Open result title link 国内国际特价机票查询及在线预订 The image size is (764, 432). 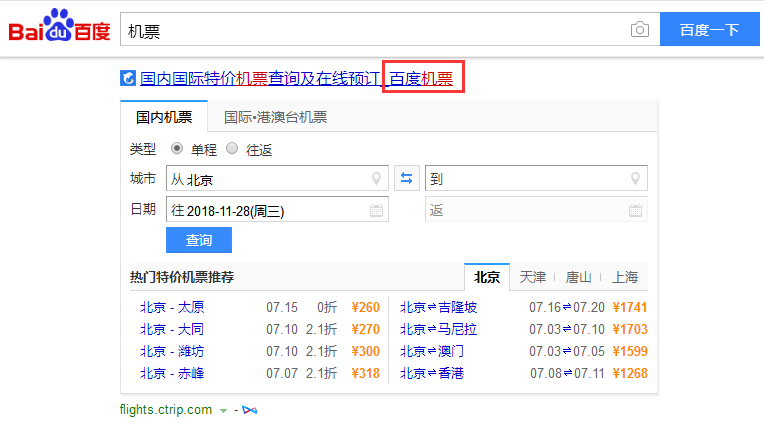[259, 78]
